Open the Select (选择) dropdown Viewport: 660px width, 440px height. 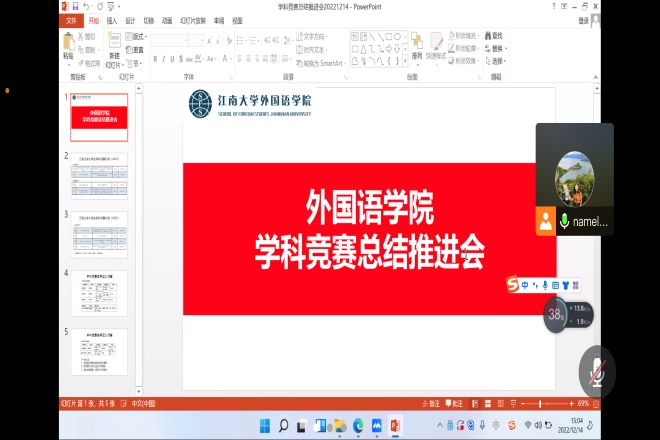point(500,61)
